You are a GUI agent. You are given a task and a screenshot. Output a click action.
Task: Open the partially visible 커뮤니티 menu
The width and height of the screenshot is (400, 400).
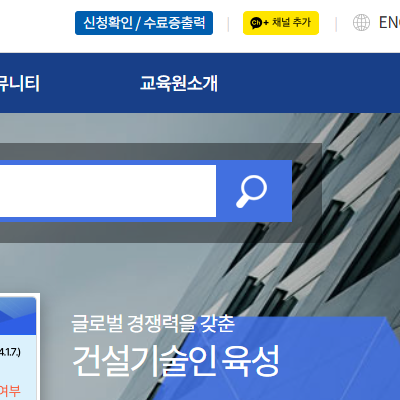point(19,83)
